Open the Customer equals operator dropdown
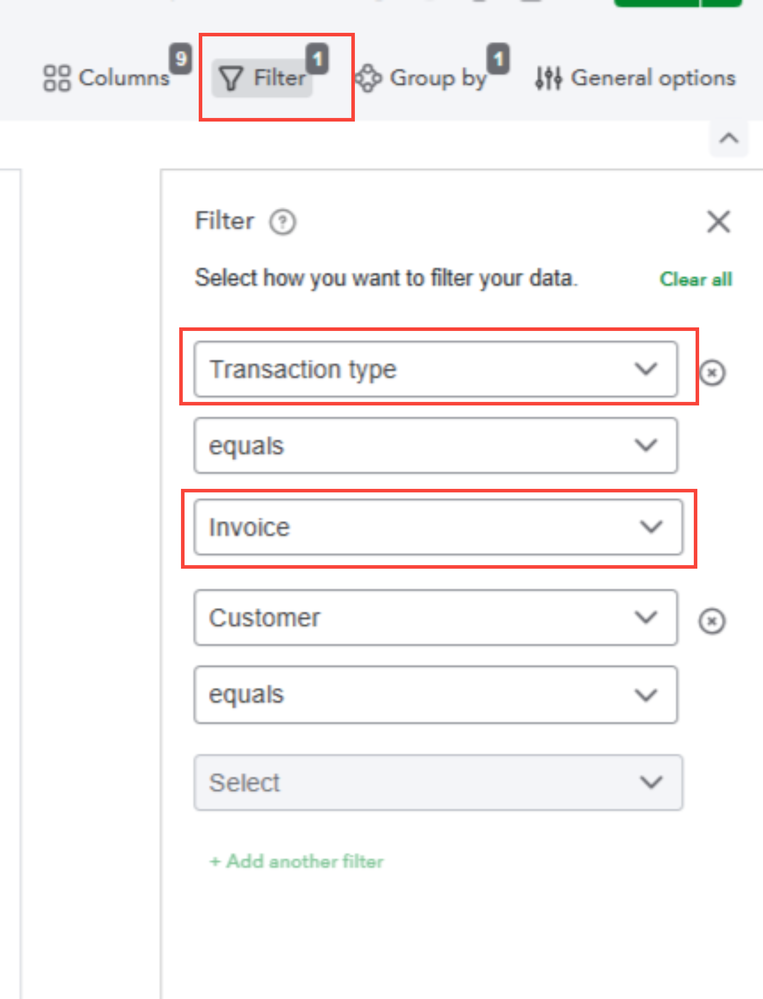763x999 pixels. coord(435,695)
